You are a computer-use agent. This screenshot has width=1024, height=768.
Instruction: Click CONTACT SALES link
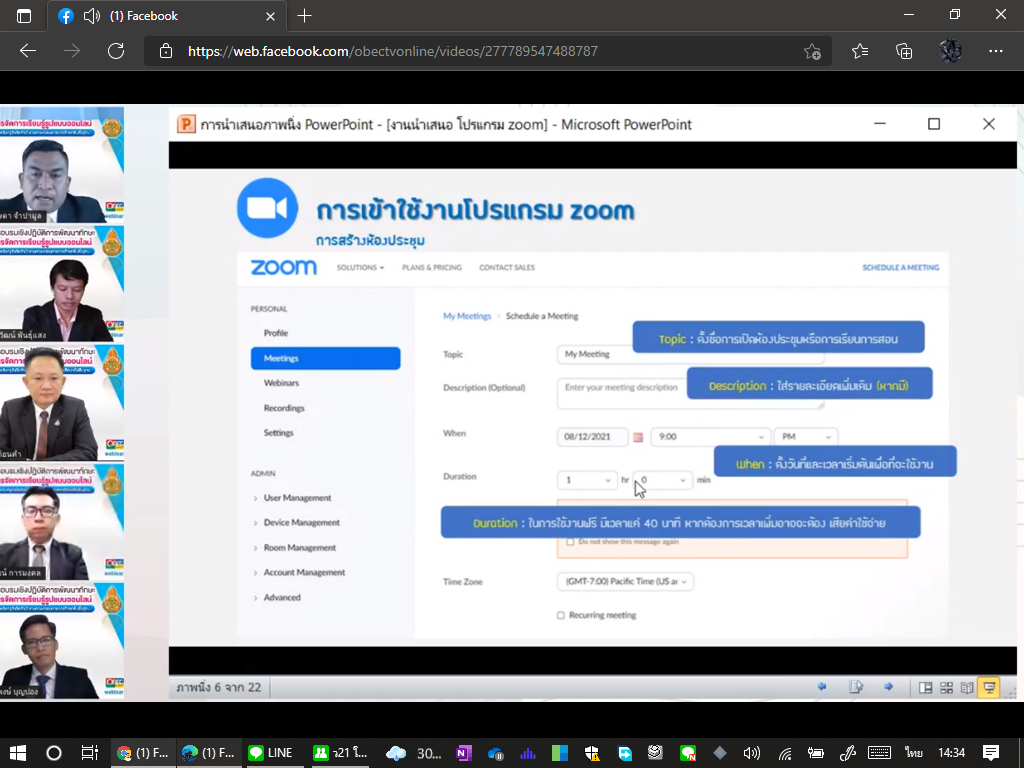(507, 268)
